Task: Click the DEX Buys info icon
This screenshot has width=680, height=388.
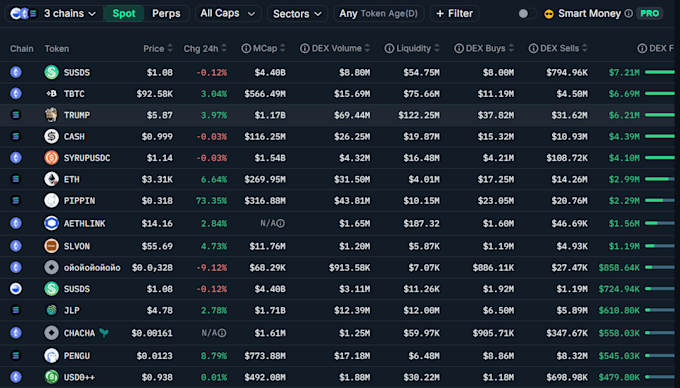Action: (459, 49)
